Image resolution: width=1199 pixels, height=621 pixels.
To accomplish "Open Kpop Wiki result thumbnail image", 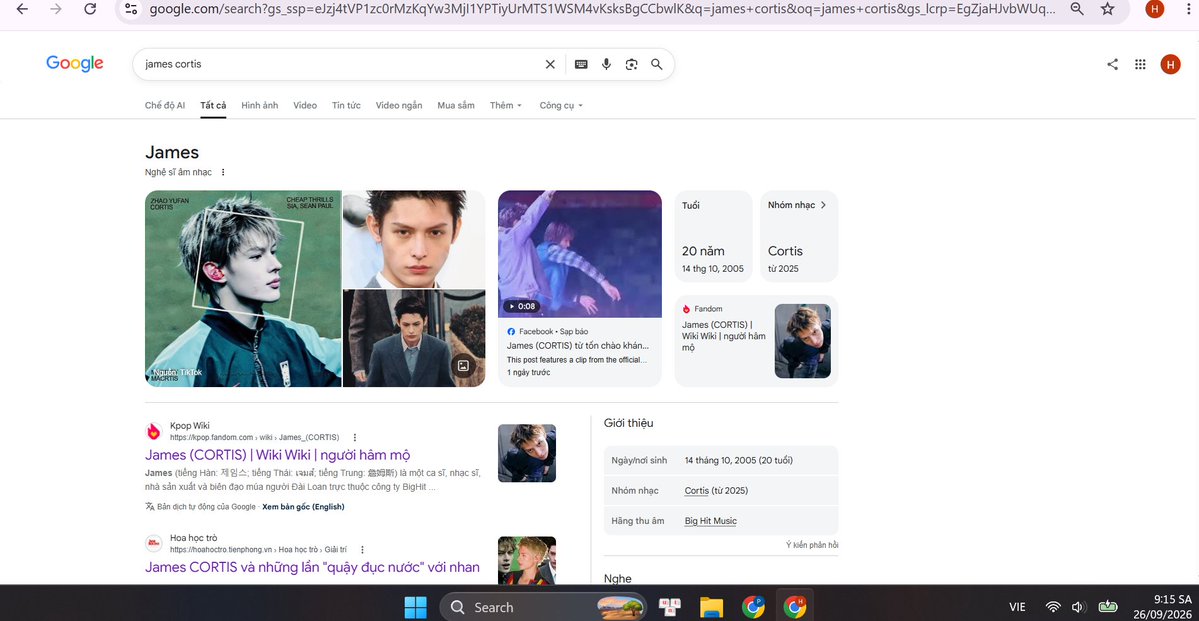I will (527, 454).
